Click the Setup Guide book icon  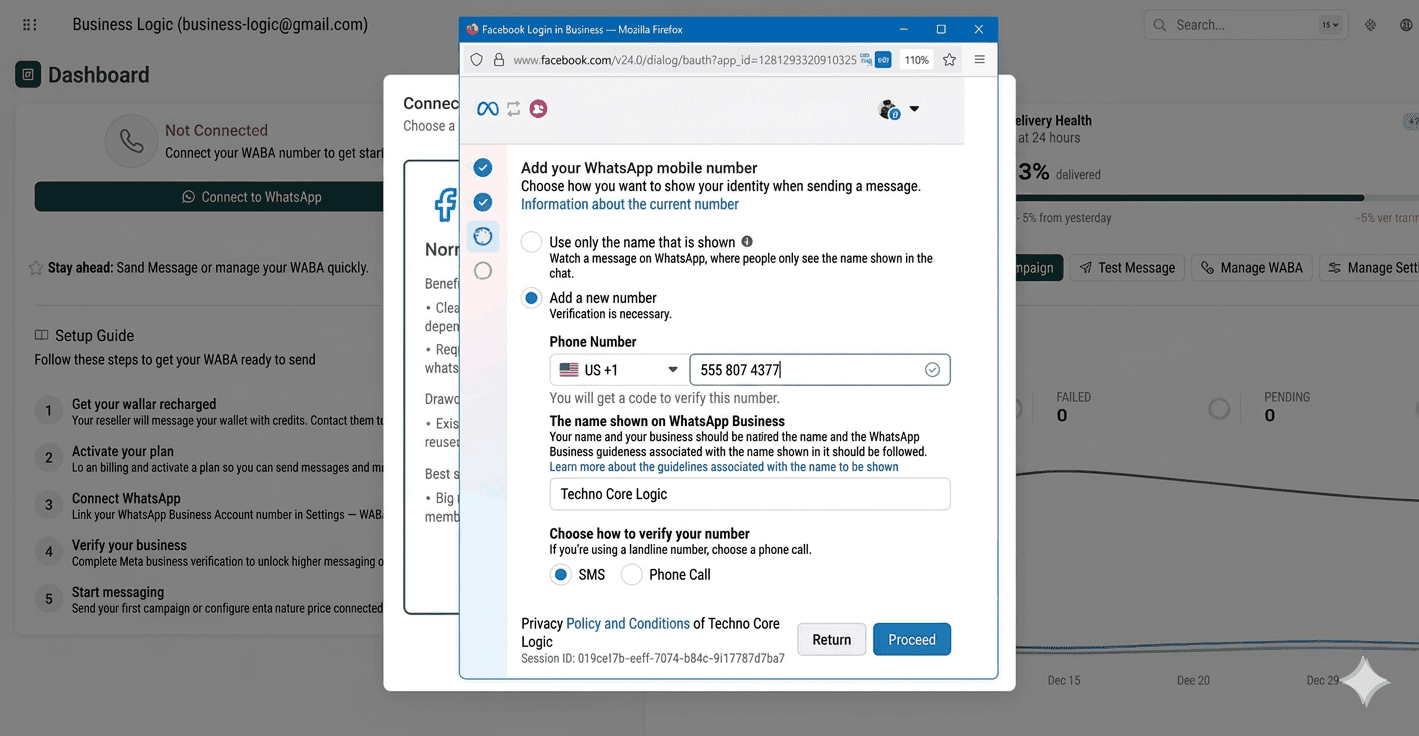tap(41, 335)
